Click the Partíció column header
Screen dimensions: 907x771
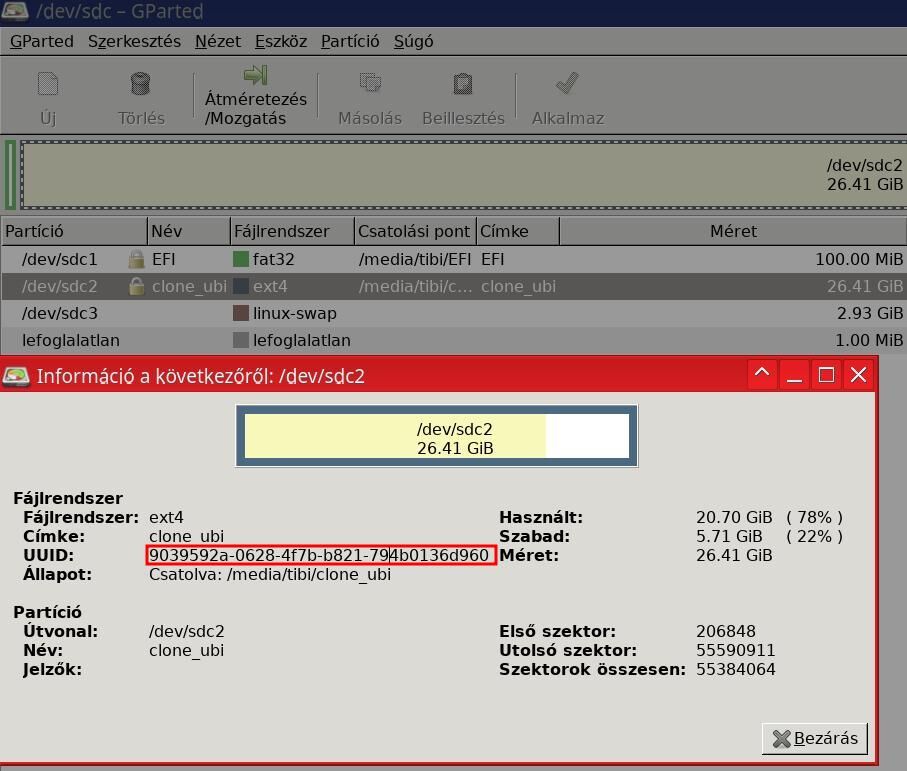click(x=74, y=231)
